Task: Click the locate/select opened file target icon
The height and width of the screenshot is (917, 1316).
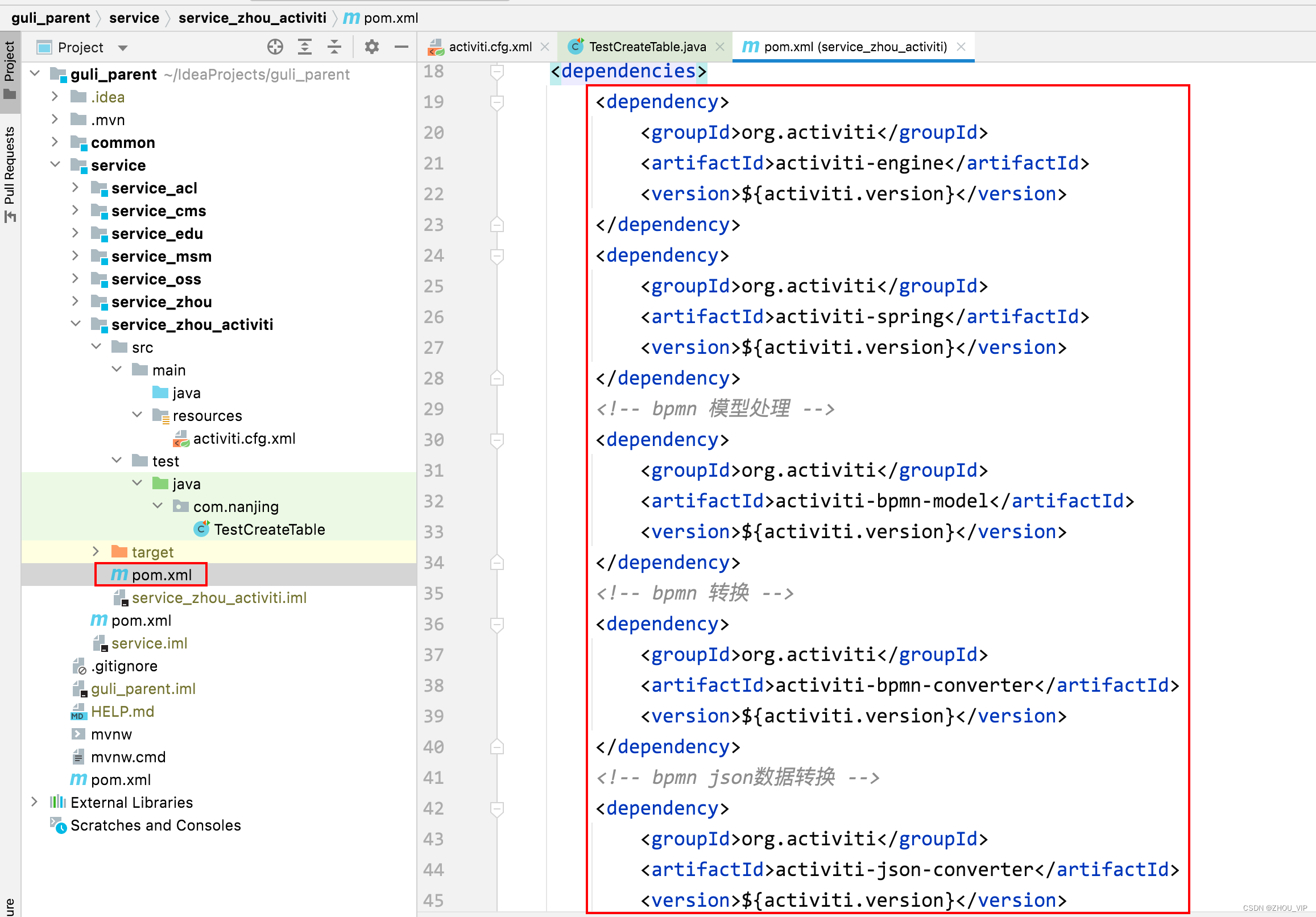Action: (x=275, y=47)
